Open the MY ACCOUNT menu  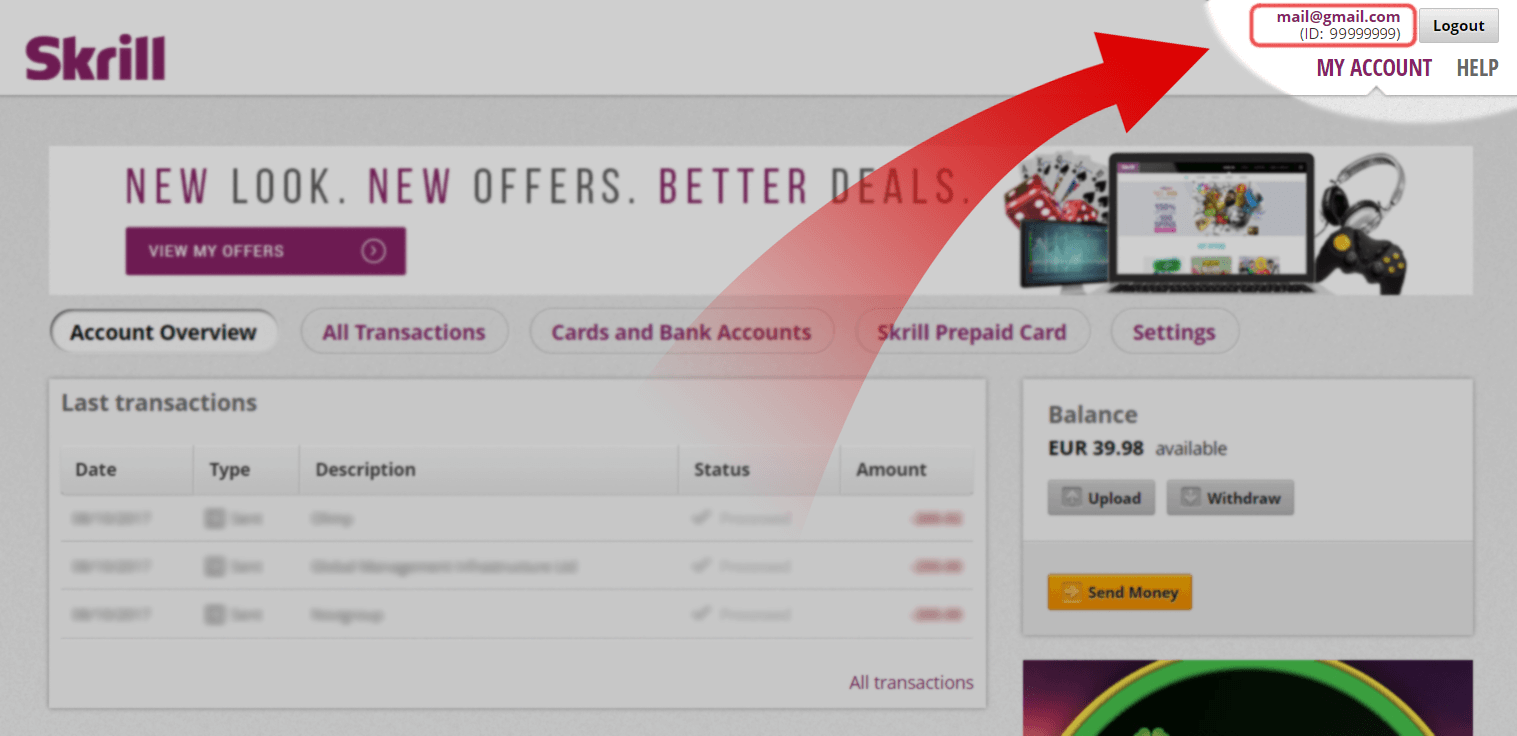tap(1374, 68)
